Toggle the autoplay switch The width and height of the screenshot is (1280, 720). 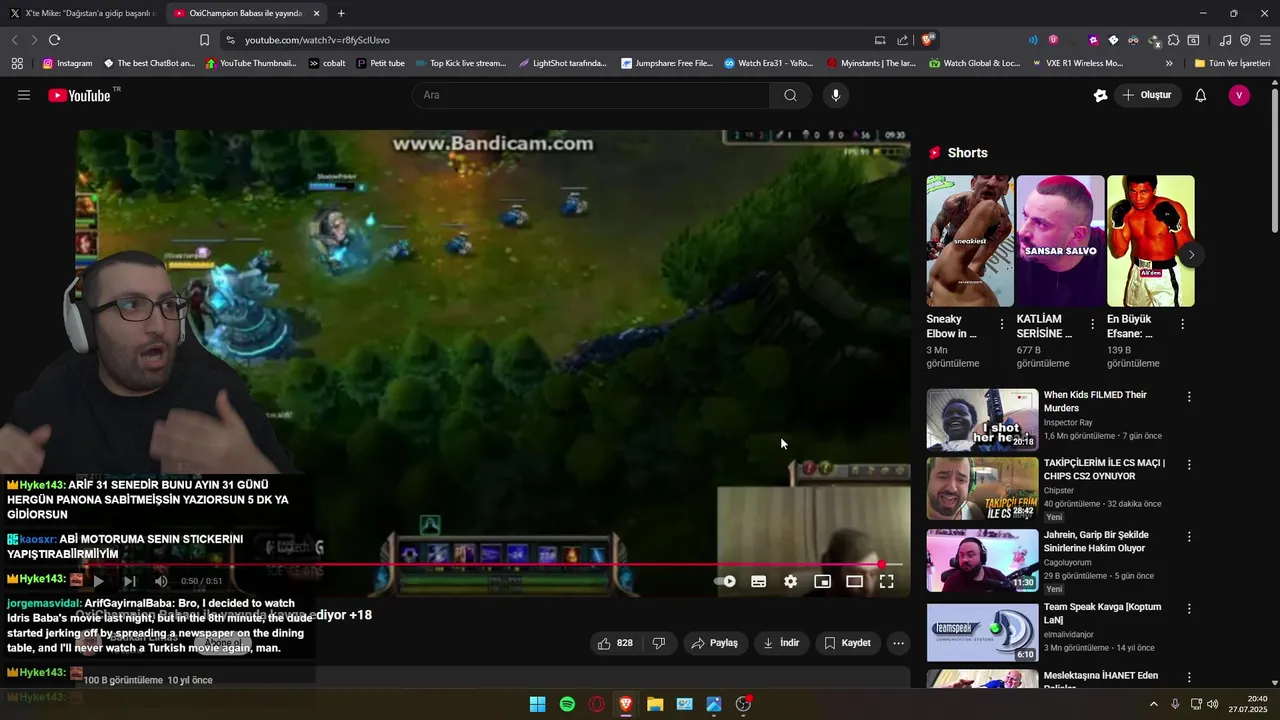click(x=725, y=581)
